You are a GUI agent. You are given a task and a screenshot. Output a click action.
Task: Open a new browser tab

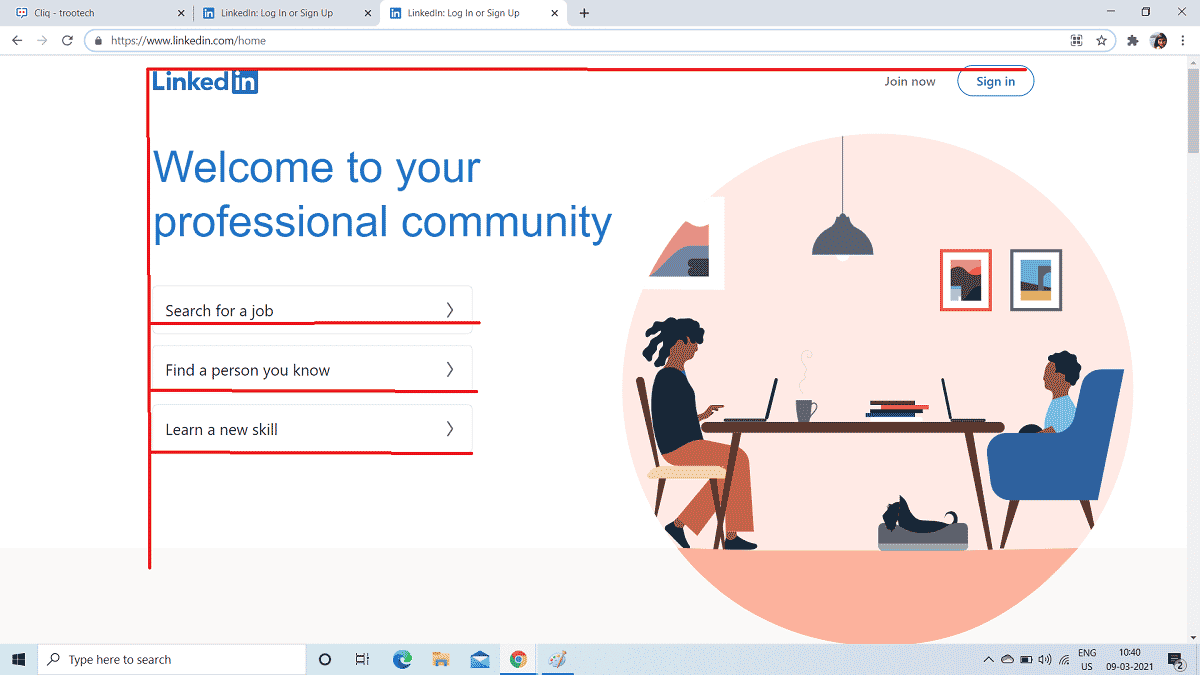tap(584, 13)
